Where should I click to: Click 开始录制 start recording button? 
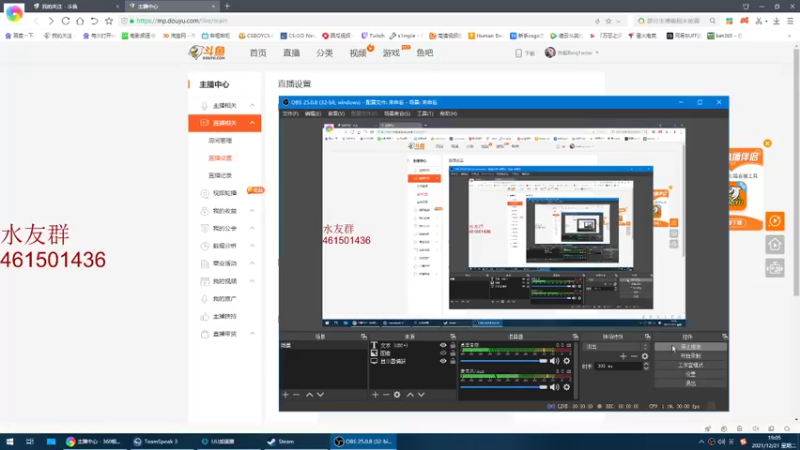(690, 356)
